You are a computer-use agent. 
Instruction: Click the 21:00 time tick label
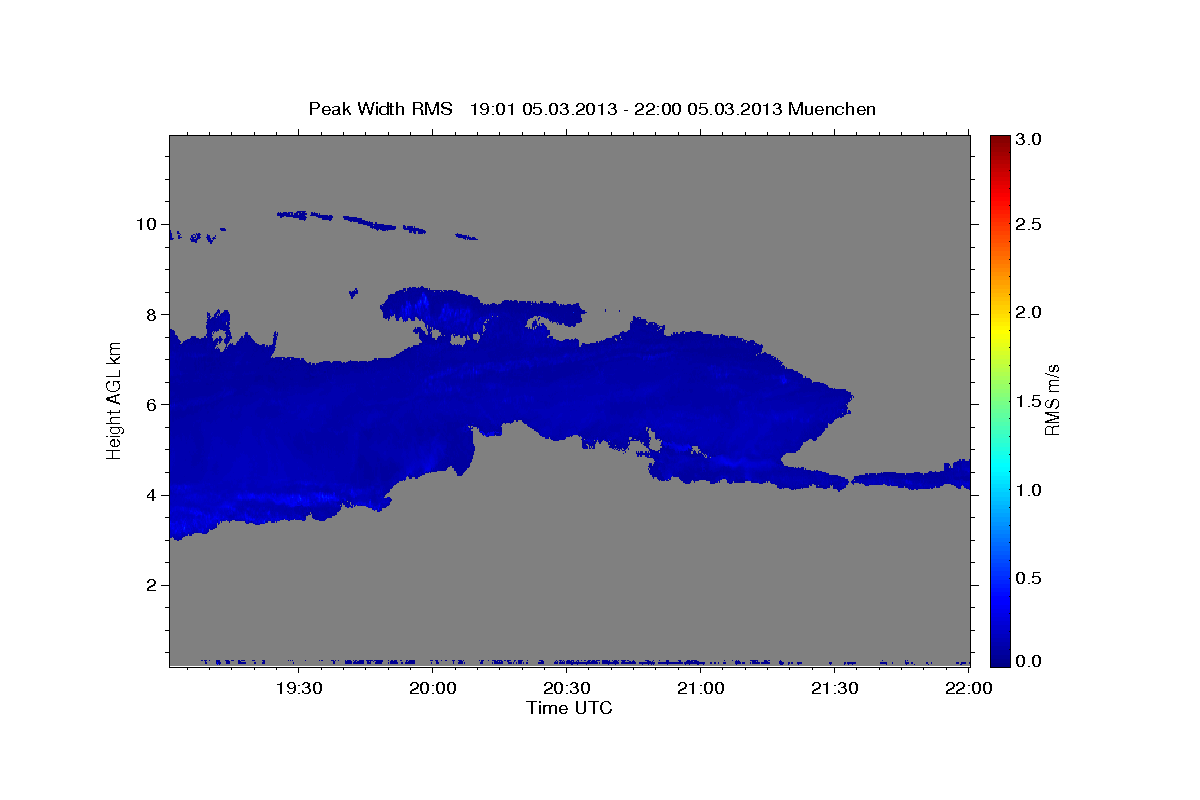click(x=701, y=689)
